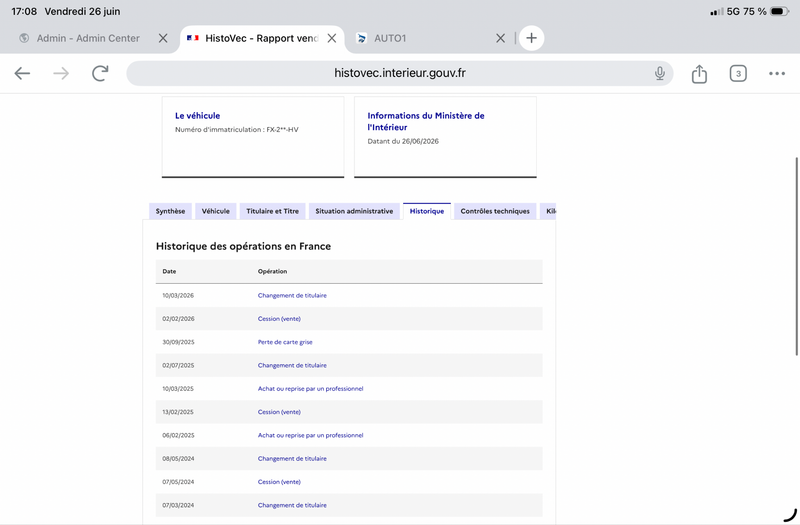The width and height of the screenshot is (800, 525).
Task: Tap the 5G signal indicator
Action: pyautogui.click(x=733, y=11)
